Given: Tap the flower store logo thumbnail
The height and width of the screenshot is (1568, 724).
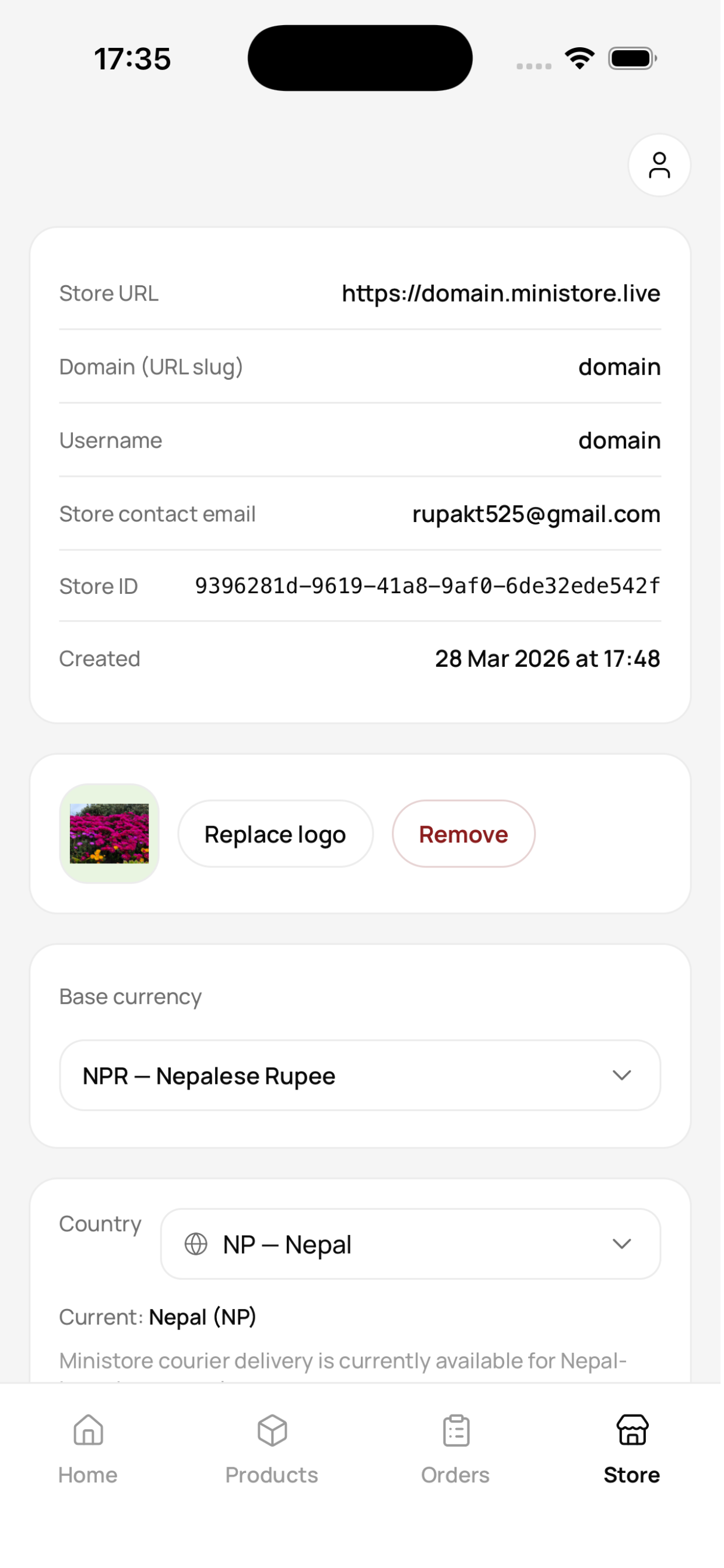Looking at the screenshot, I should pyautogui.click(x=110, y=837).
